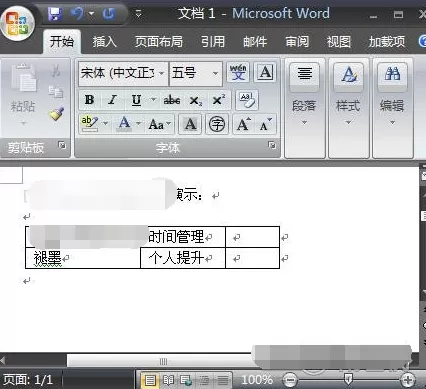
Task: Open undo history dropdown arrow
Action: (91, 14)
